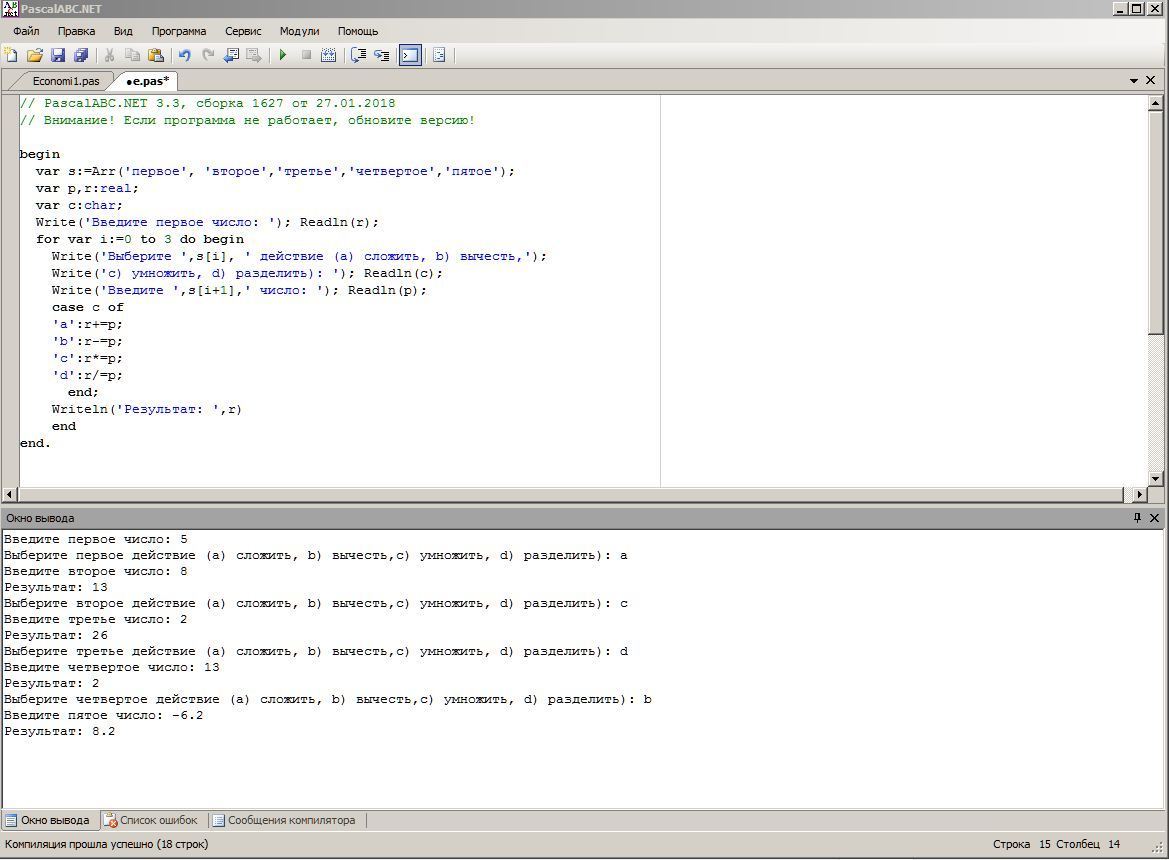Click the New file icon in toolbar
Viewport: 1169px width, 860px height.
coord(11,56)
